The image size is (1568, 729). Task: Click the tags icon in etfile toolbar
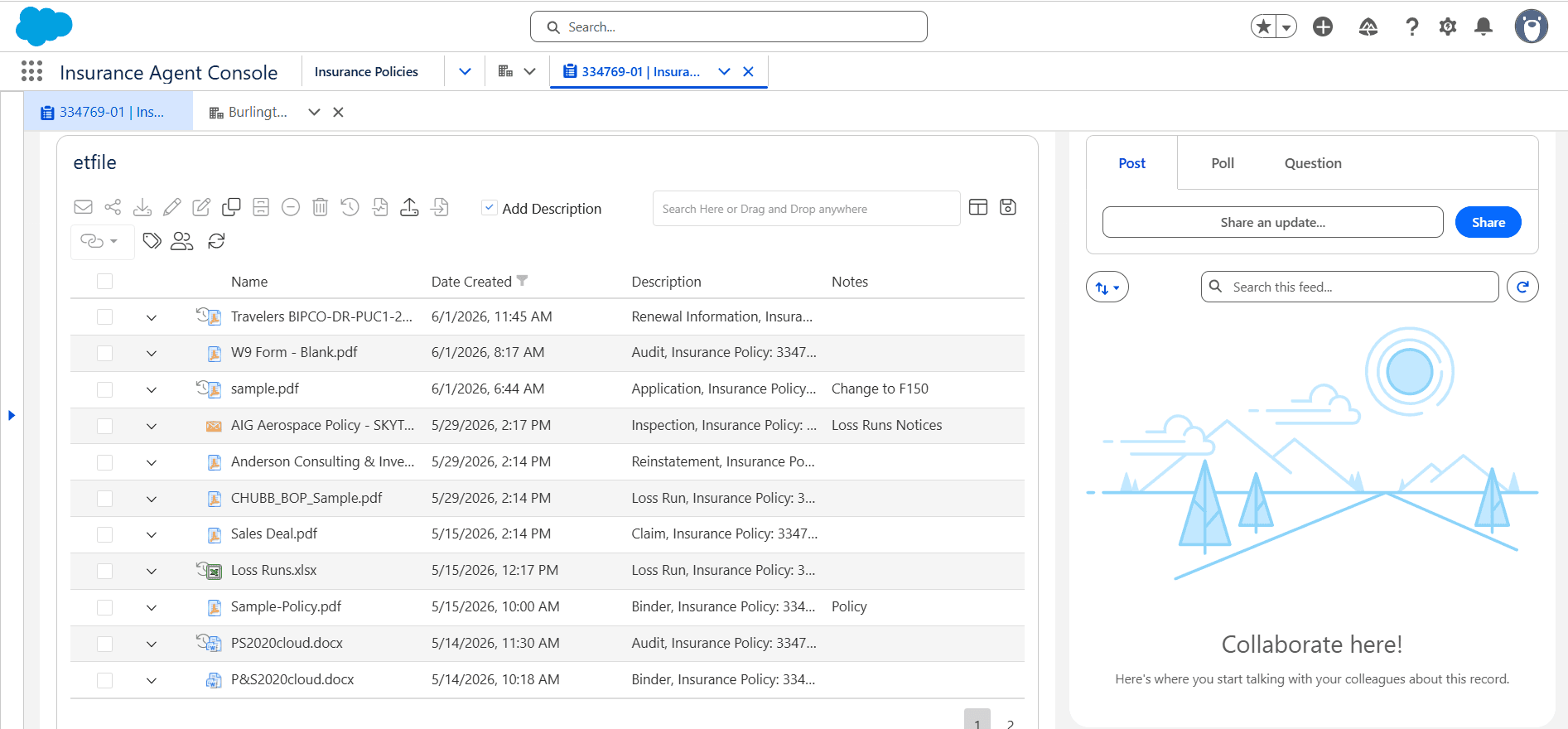pyautogui.click(x=152, y=241)
